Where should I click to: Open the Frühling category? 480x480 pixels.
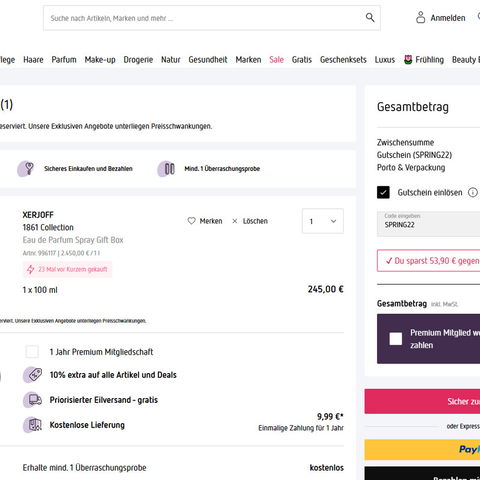(430, 60)
